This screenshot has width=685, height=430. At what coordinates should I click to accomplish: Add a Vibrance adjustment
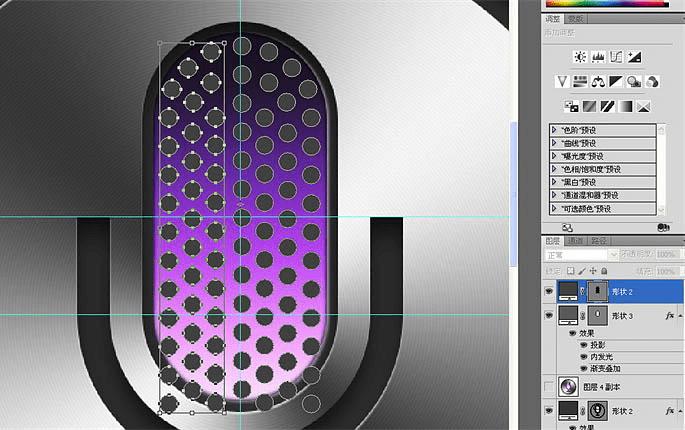point(562,82)
